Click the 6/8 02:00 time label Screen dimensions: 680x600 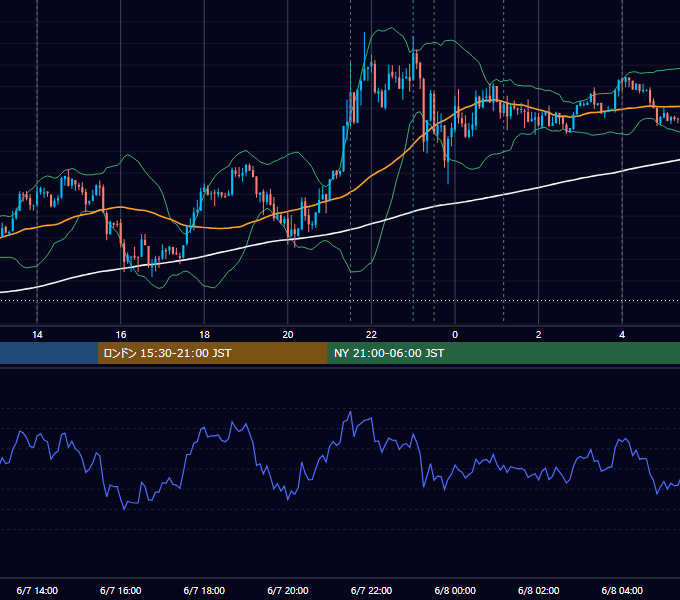point(539,590)
